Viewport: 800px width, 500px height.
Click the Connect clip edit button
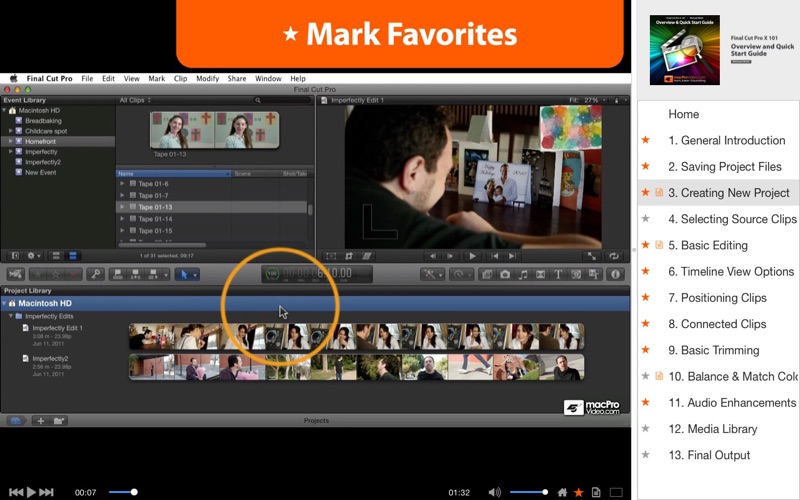(x=118, y=274)
